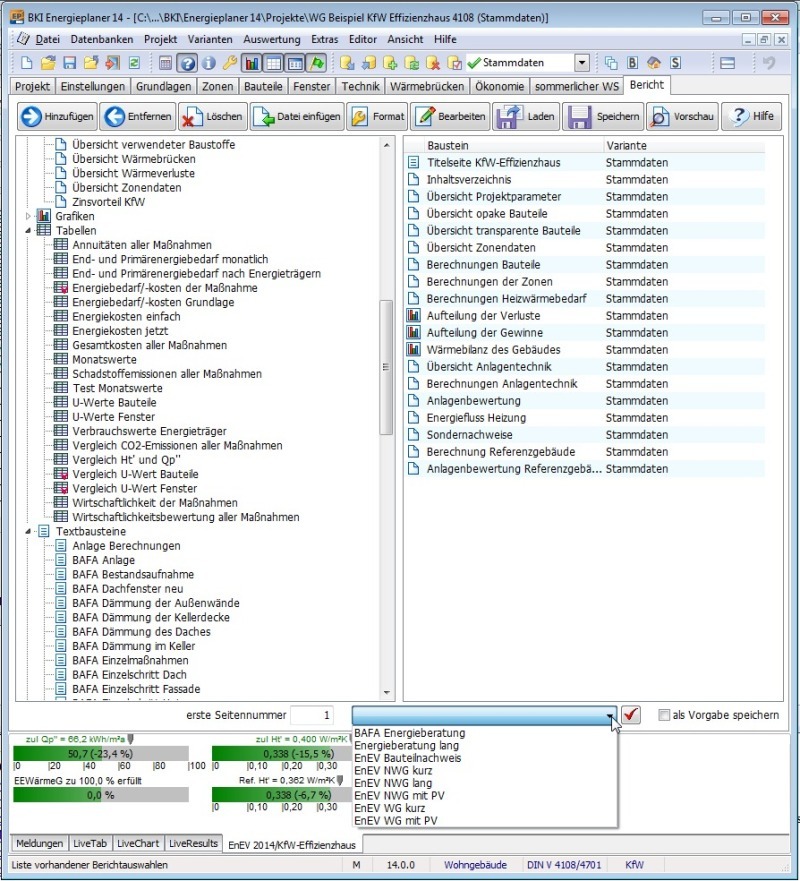The height and width of the screenshot is (881, 800).
Task: Select 'Zinsvorteil KfW' in tree
Action: click(x=108, y=202)
